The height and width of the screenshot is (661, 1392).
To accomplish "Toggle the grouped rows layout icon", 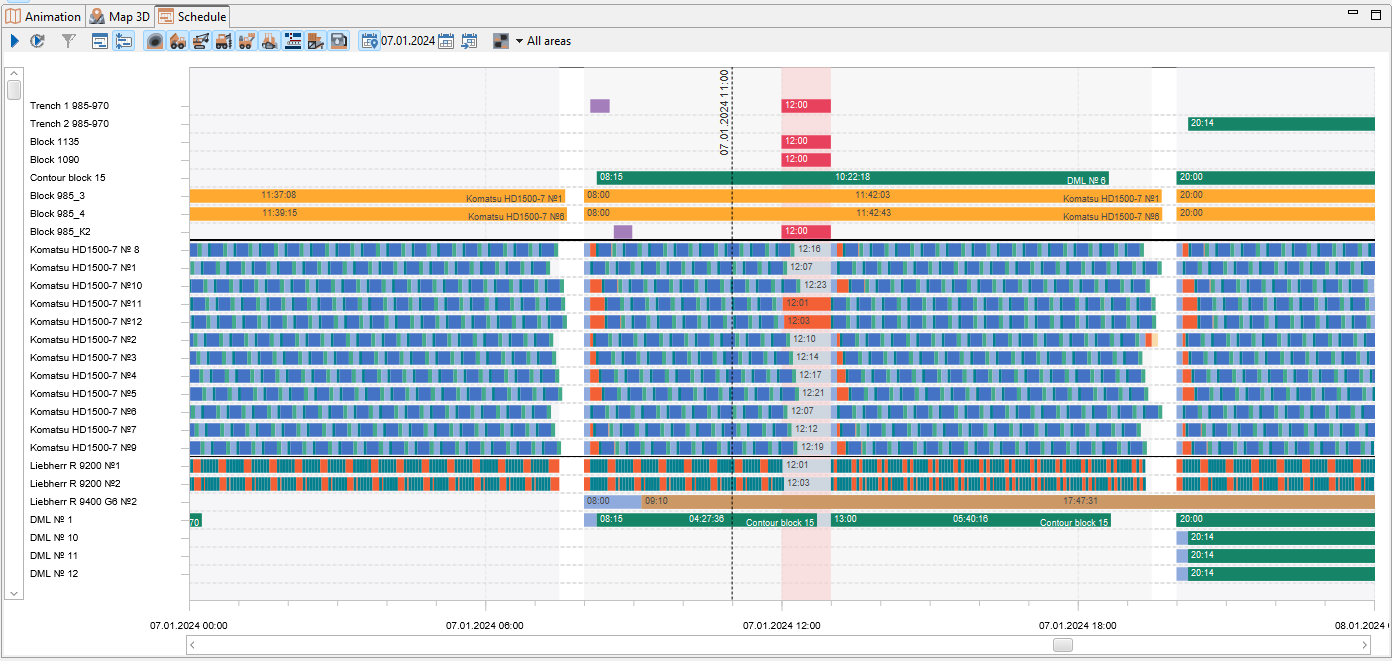I will pyautogui.click(x=124, y=41).
